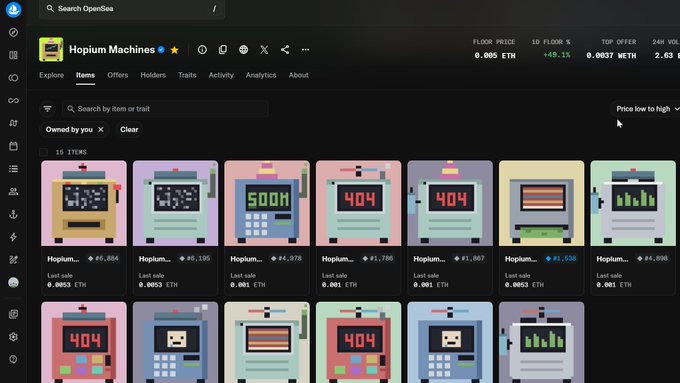Switch to the About tab
Image resolution: width=680 pixels, height=383 pixels.
click(299, 75)
